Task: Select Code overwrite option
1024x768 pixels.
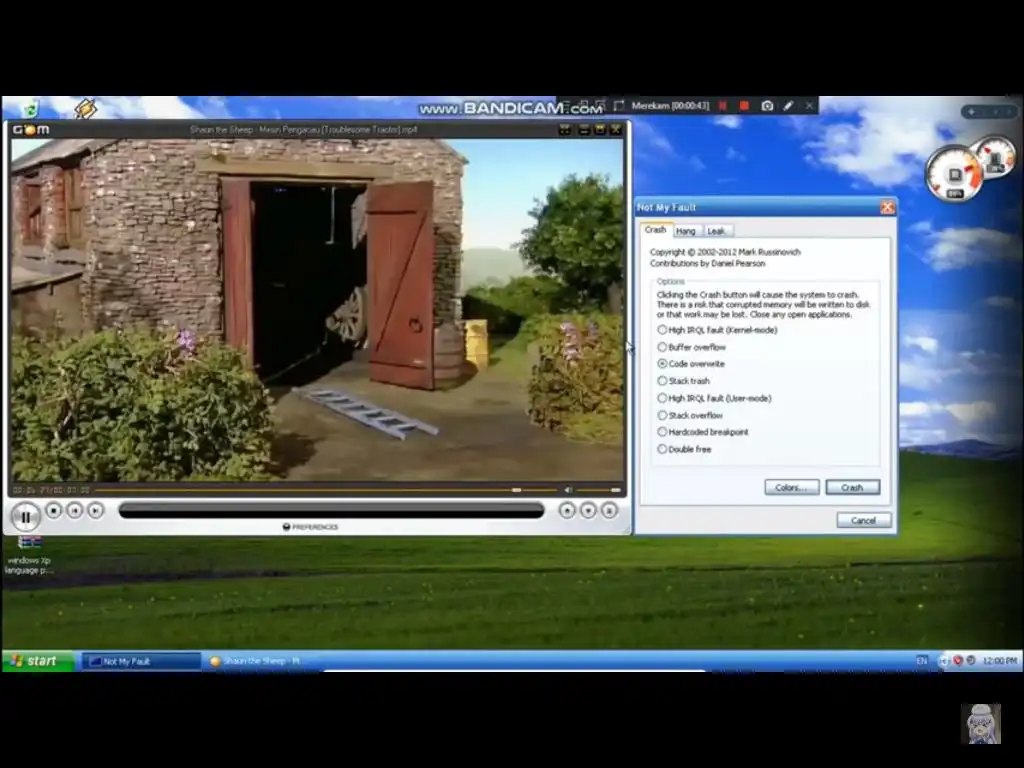Action: point(691,364)
